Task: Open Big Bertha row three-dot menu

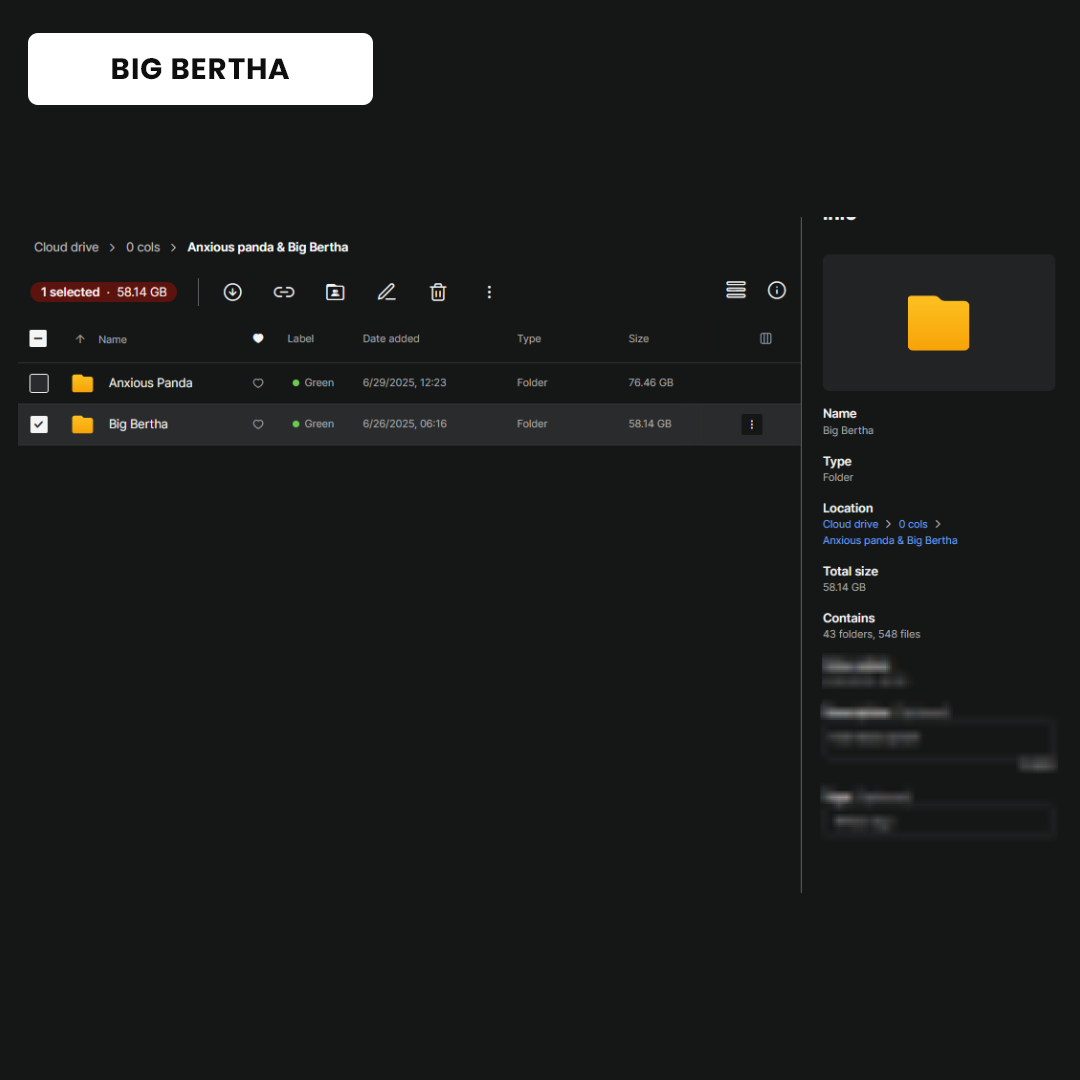Action: (752, 424)
